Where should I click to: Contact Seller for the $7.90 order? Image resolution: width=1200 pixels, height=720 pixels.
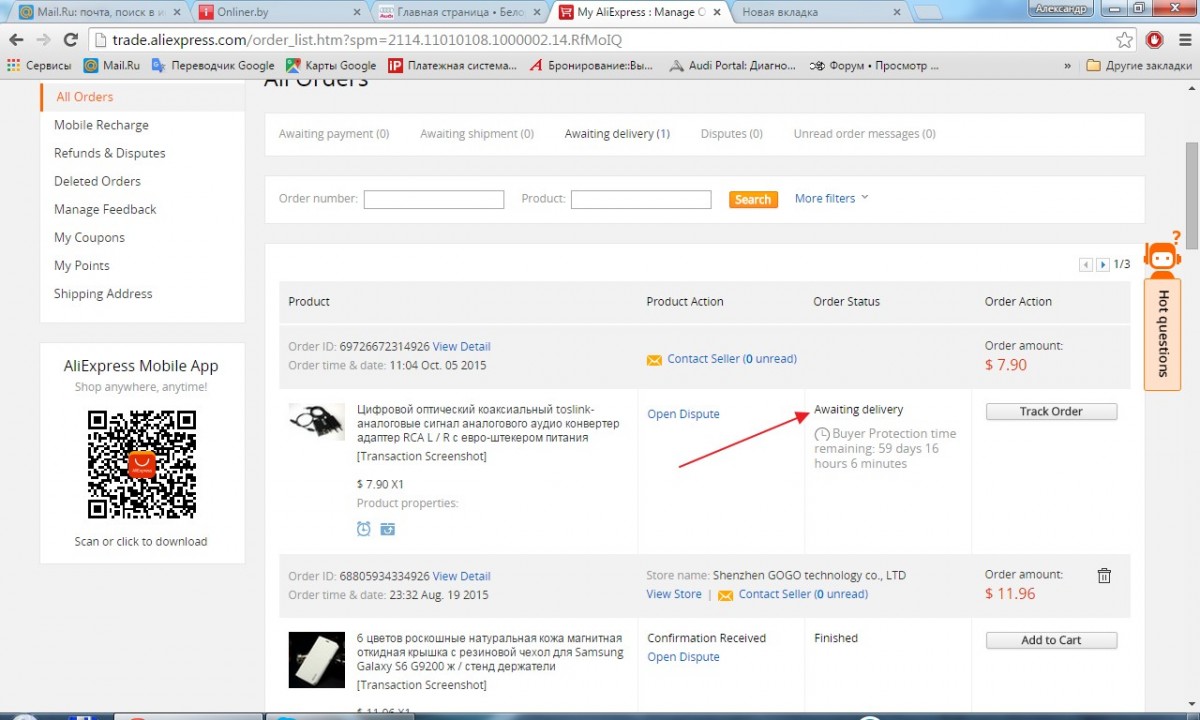click(x=732, y=358)
